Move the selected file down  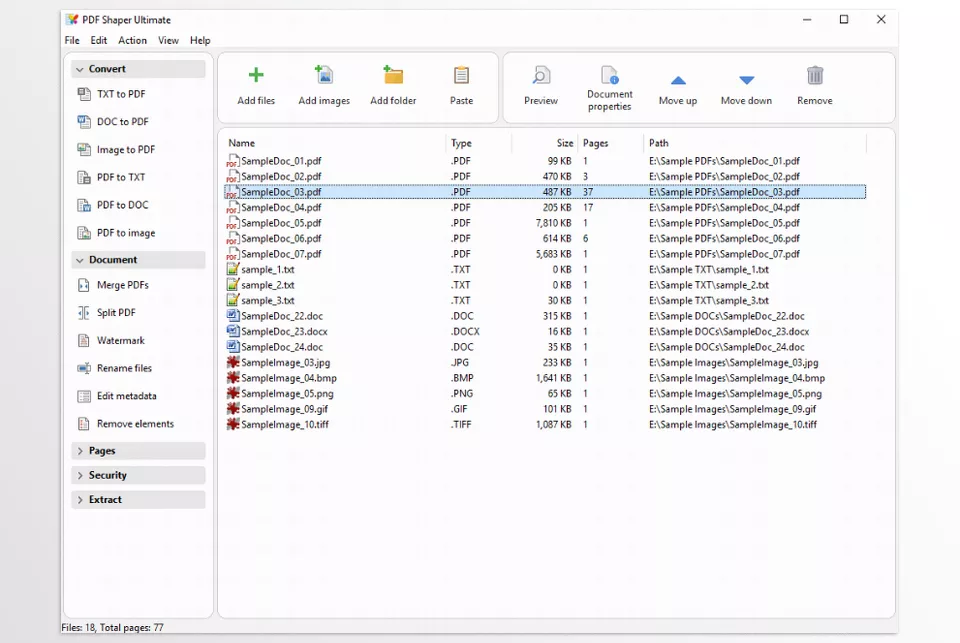tap(746, 79)
